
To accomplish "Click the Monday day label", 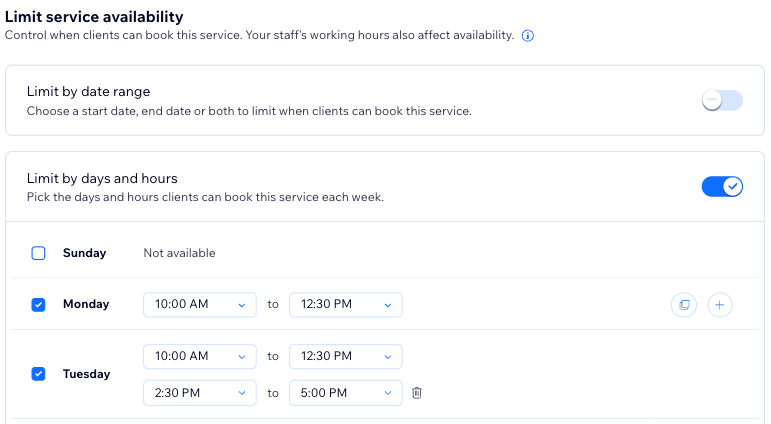I will coord(86,304).
